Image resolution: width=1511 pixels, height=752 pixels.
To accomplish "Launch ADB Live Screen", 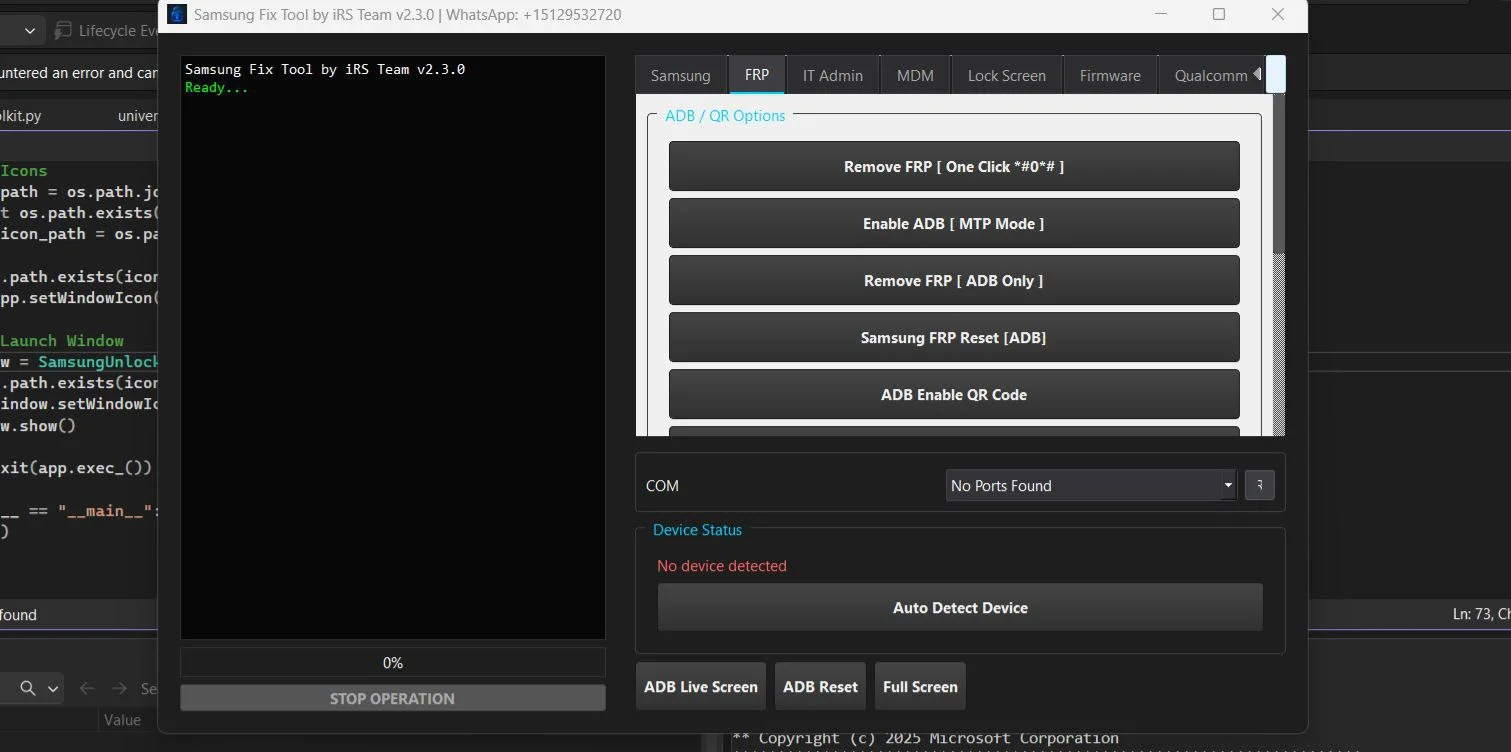I will (x=700, y=686).
